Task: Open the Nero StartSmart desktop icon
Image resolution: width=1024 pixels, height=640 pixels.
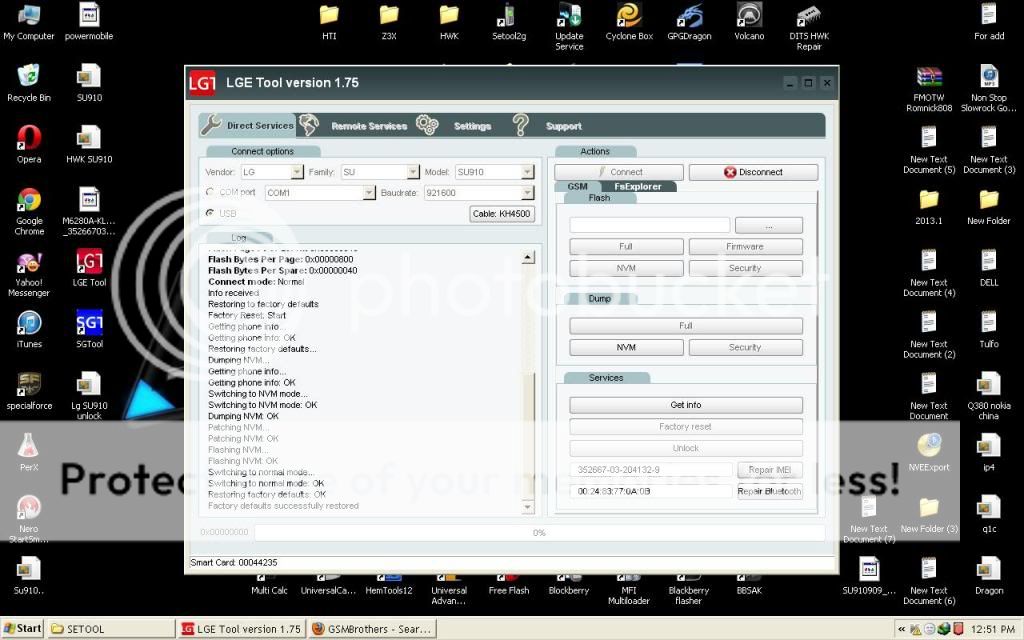Action: [29, 519]
